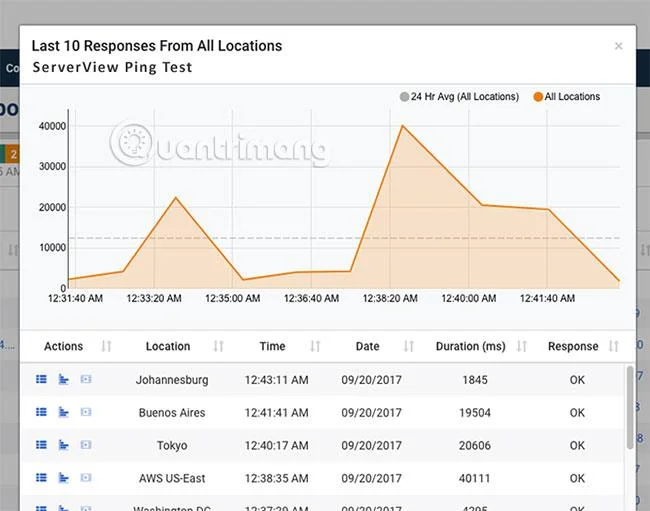This screenshot has width=650, height=511.
Task: Click the 40000 peak point on chart
Action: pos(402,126)
